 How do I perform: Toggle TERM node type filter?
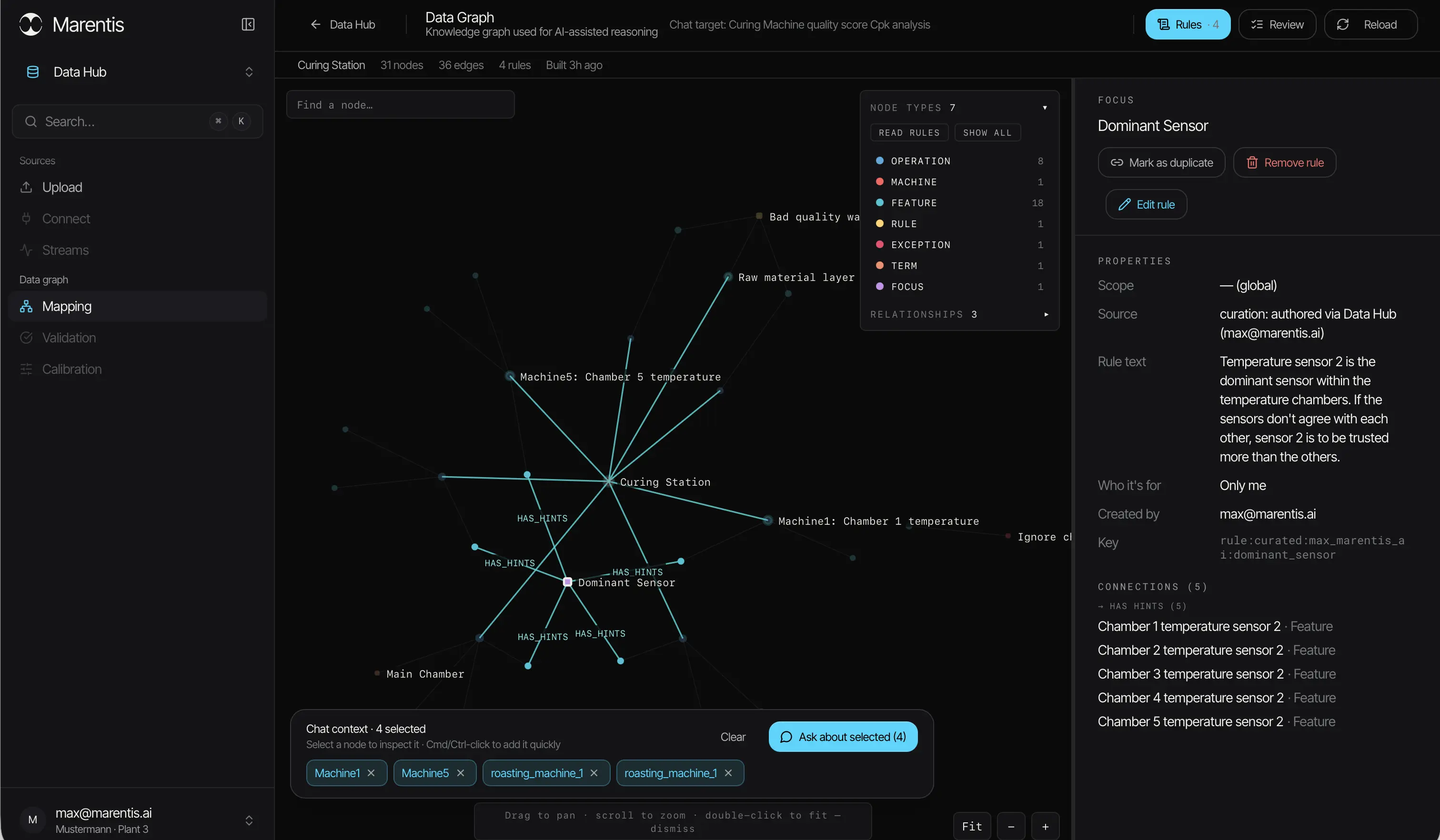959,266
